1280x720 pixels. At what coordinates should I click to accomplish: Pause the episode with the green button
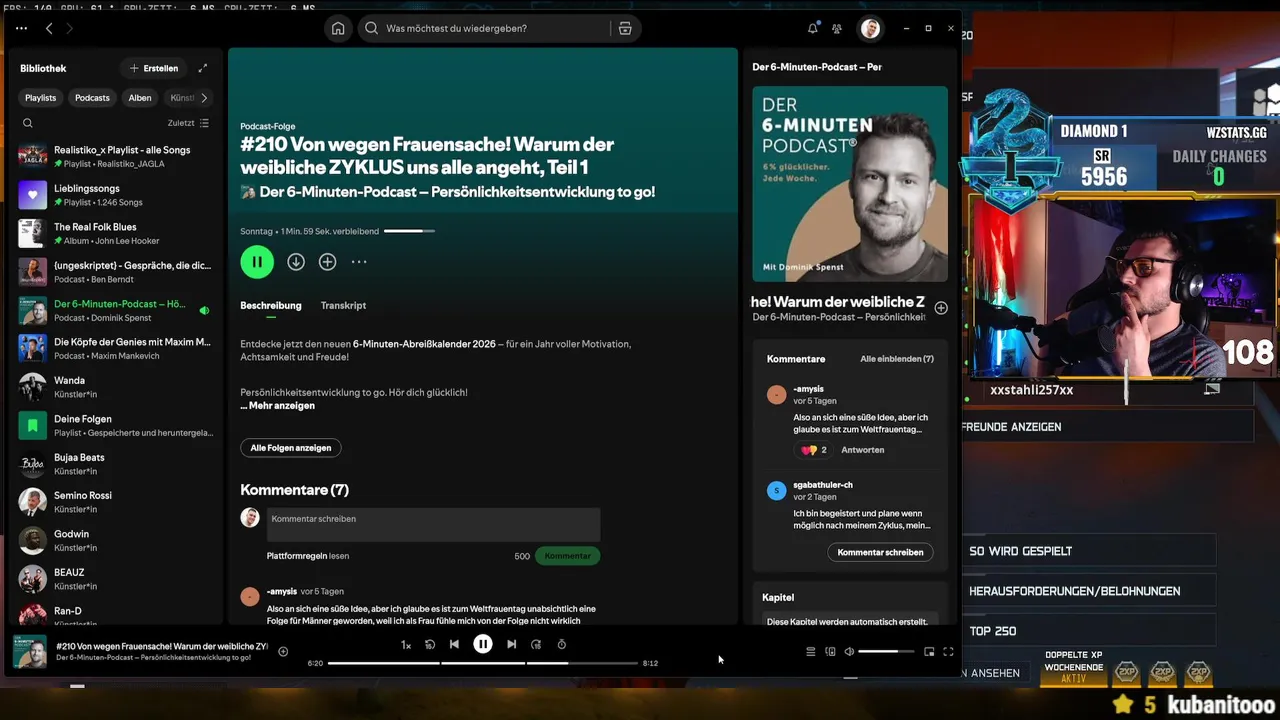257,261
